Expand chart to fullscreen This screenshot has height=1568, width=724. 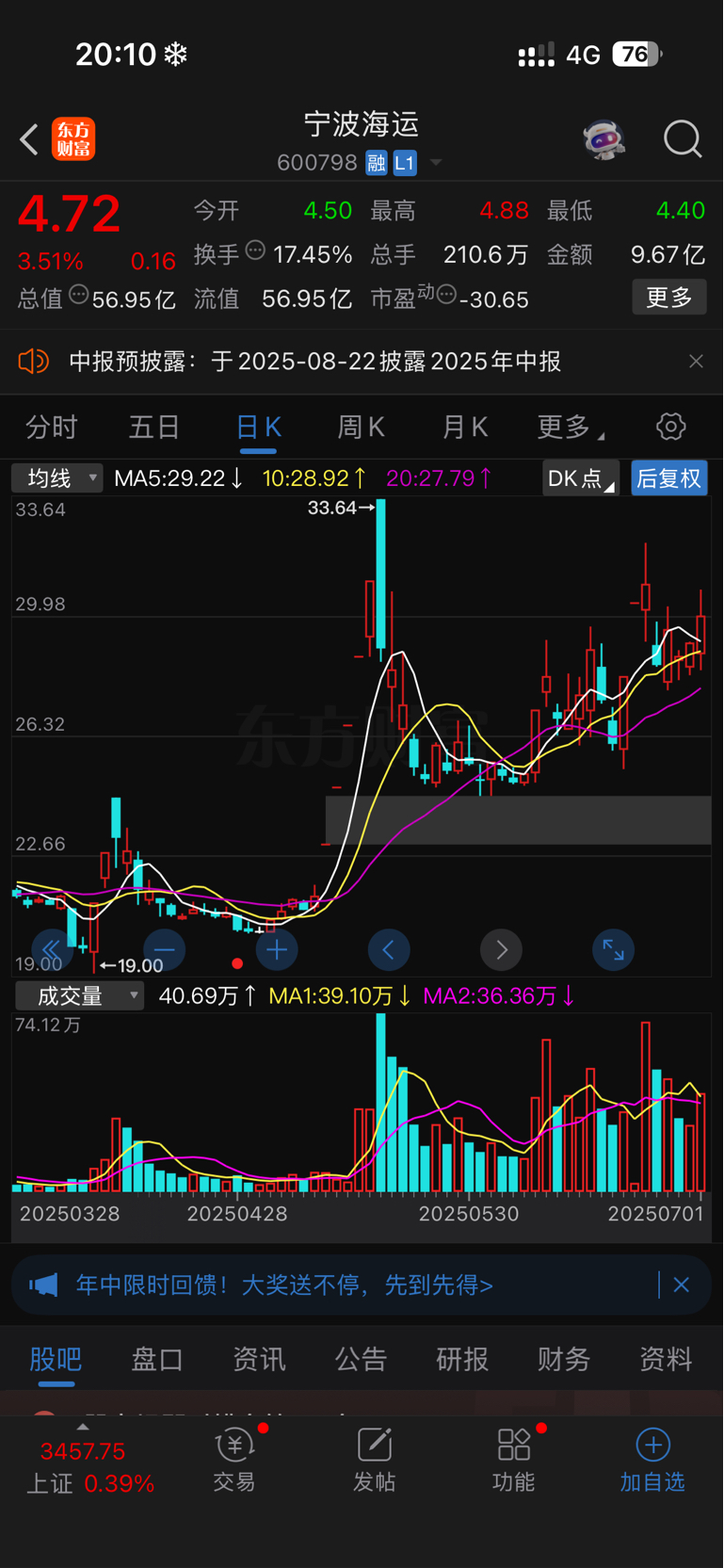pos(614,950)
